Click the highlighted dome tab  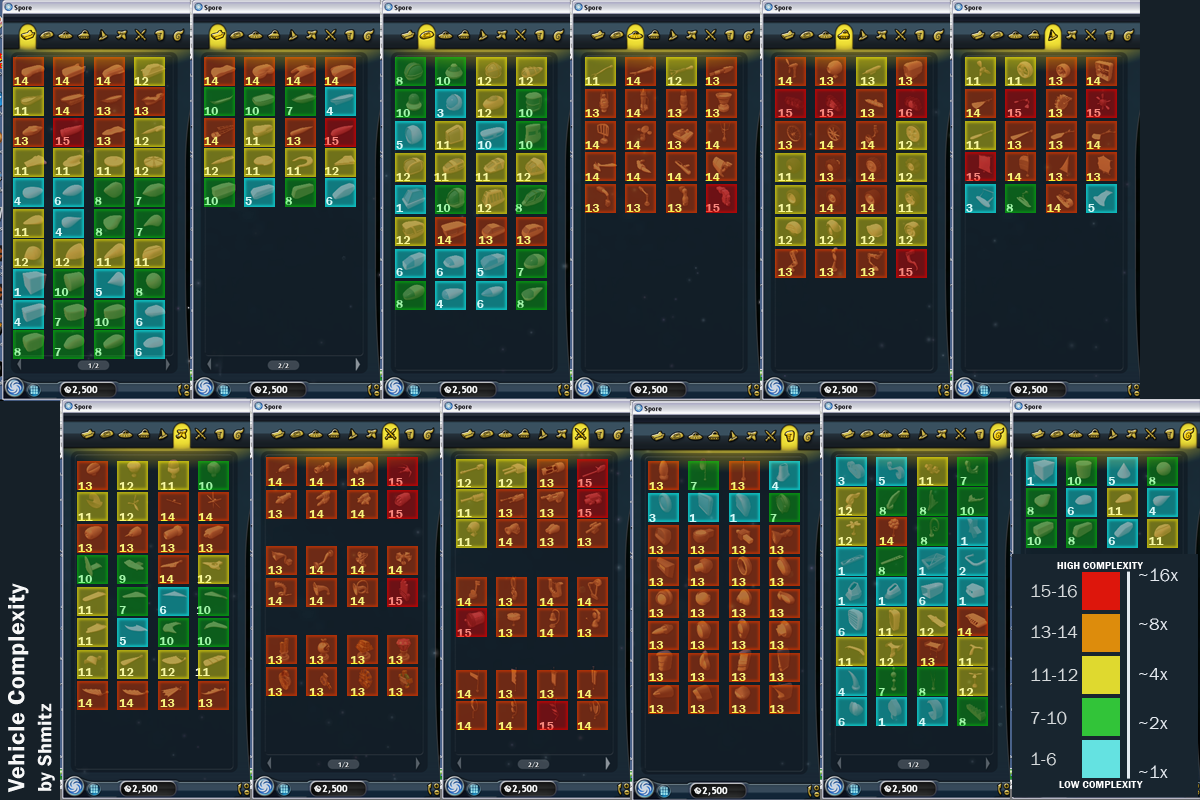tap(844, 36)
